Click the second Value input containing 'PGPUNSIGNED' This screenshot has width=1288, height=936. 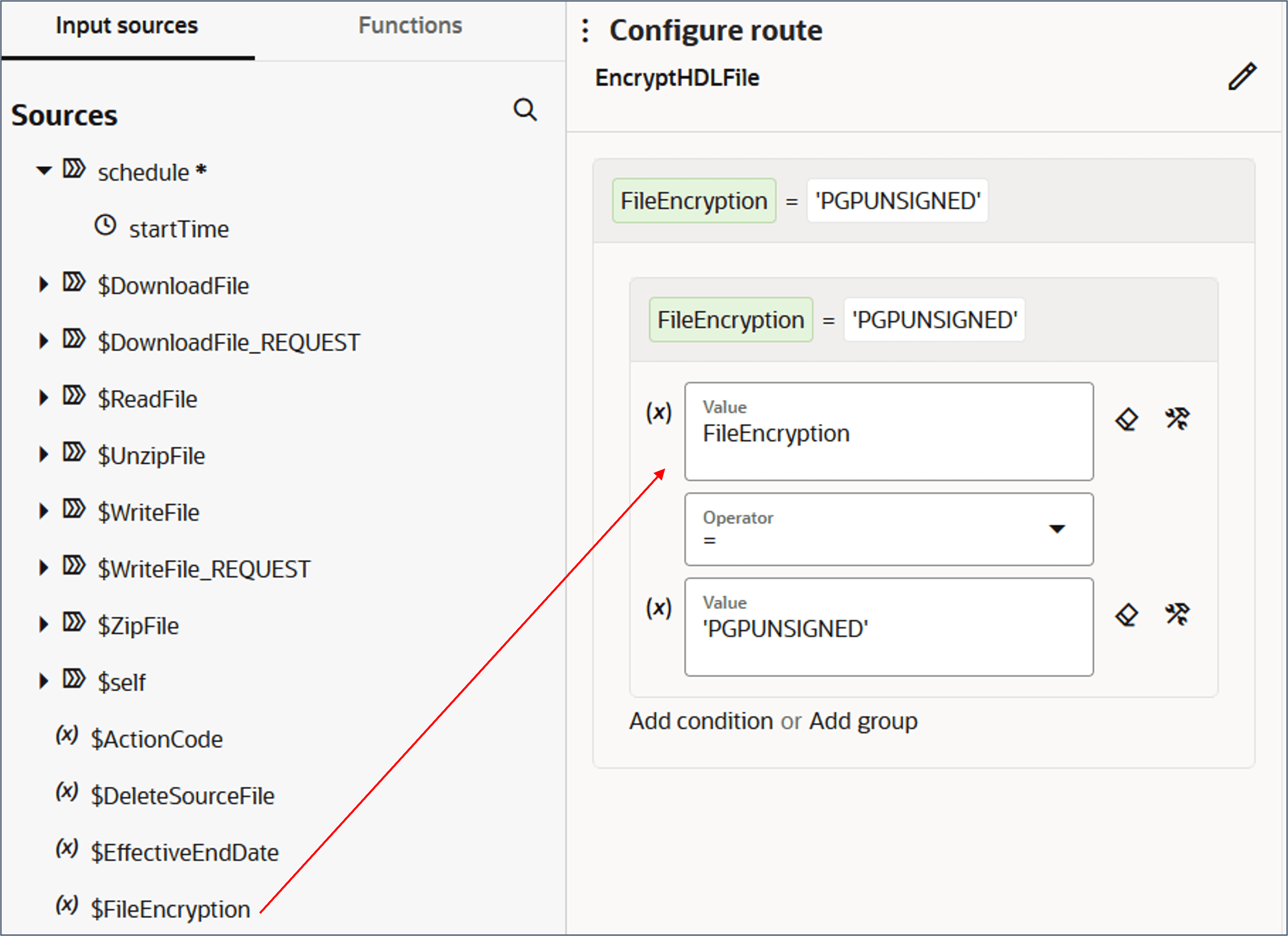click(888, 627)
